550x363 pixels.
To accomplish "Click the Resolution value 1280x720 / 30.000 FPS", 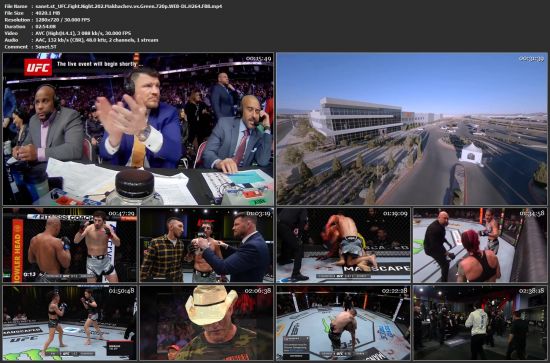I will 62,20.
